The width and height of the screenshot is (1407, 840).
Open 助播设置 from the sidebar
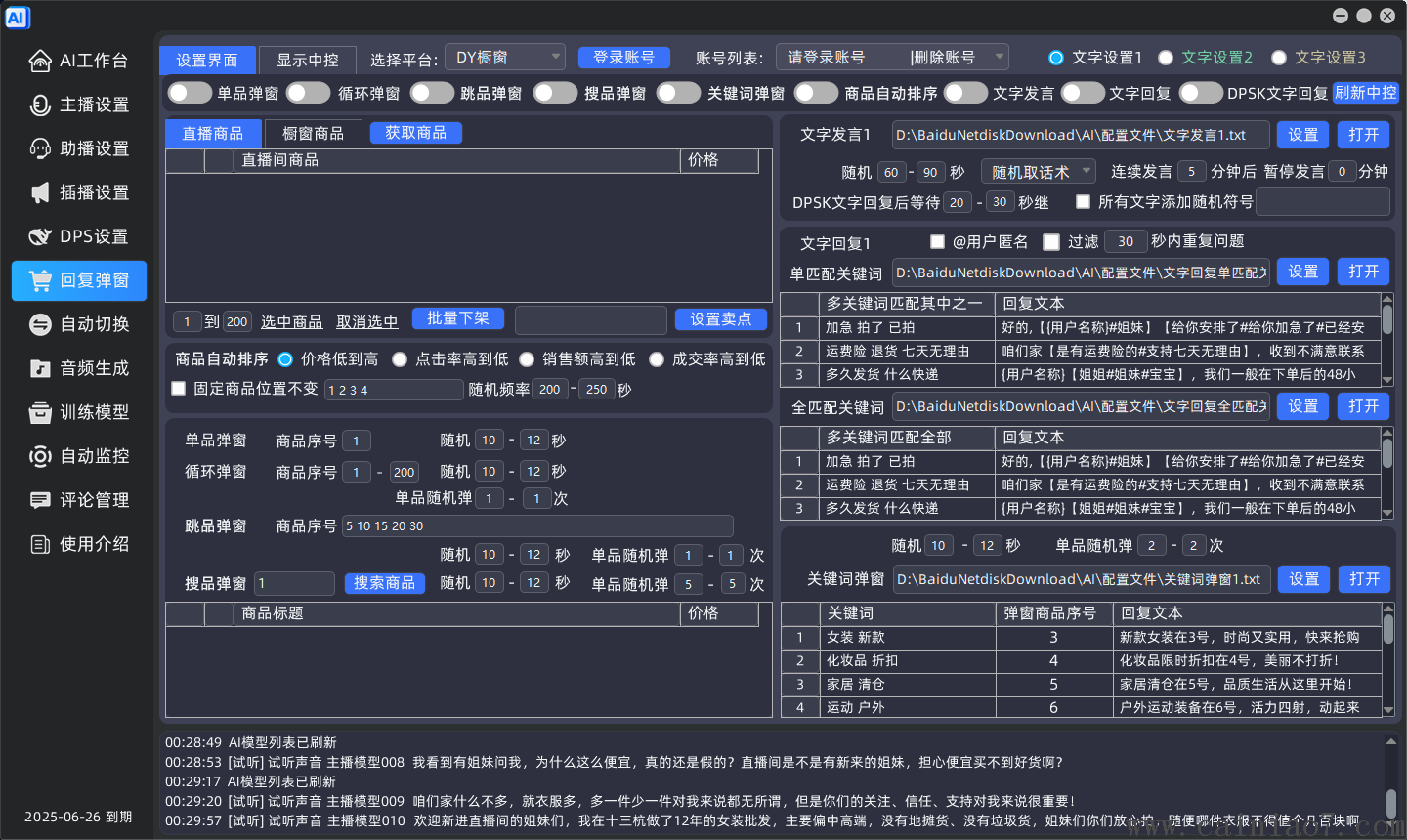[x=78, y=147]
